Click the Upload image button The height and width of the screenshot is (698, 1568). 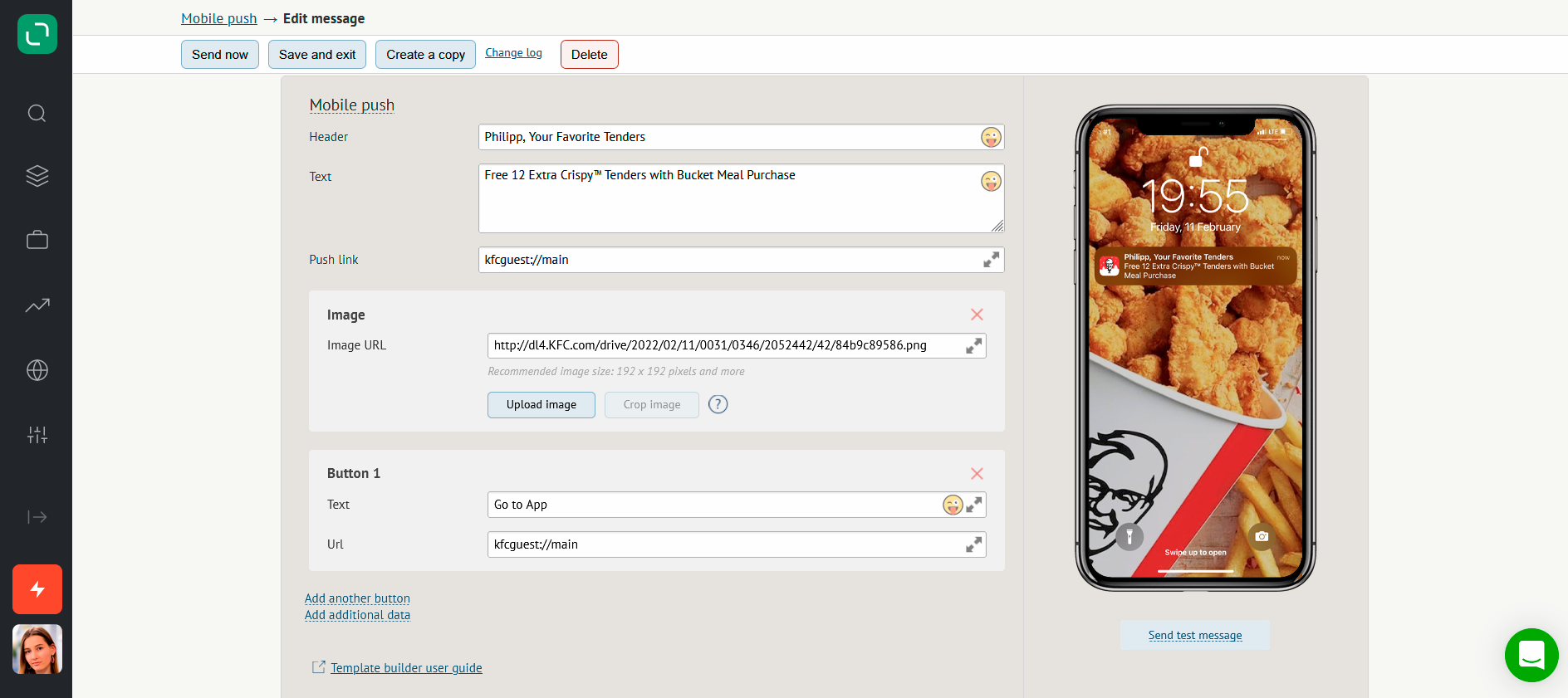pyautogui.click(x=541, y=405)
